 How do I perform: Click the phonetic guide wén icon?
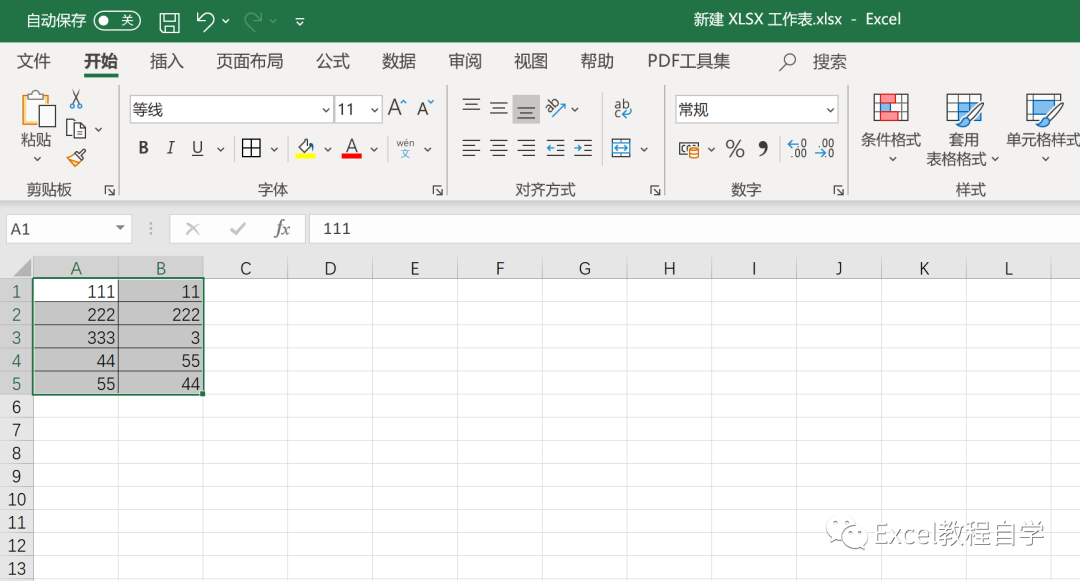click(406, 148)
